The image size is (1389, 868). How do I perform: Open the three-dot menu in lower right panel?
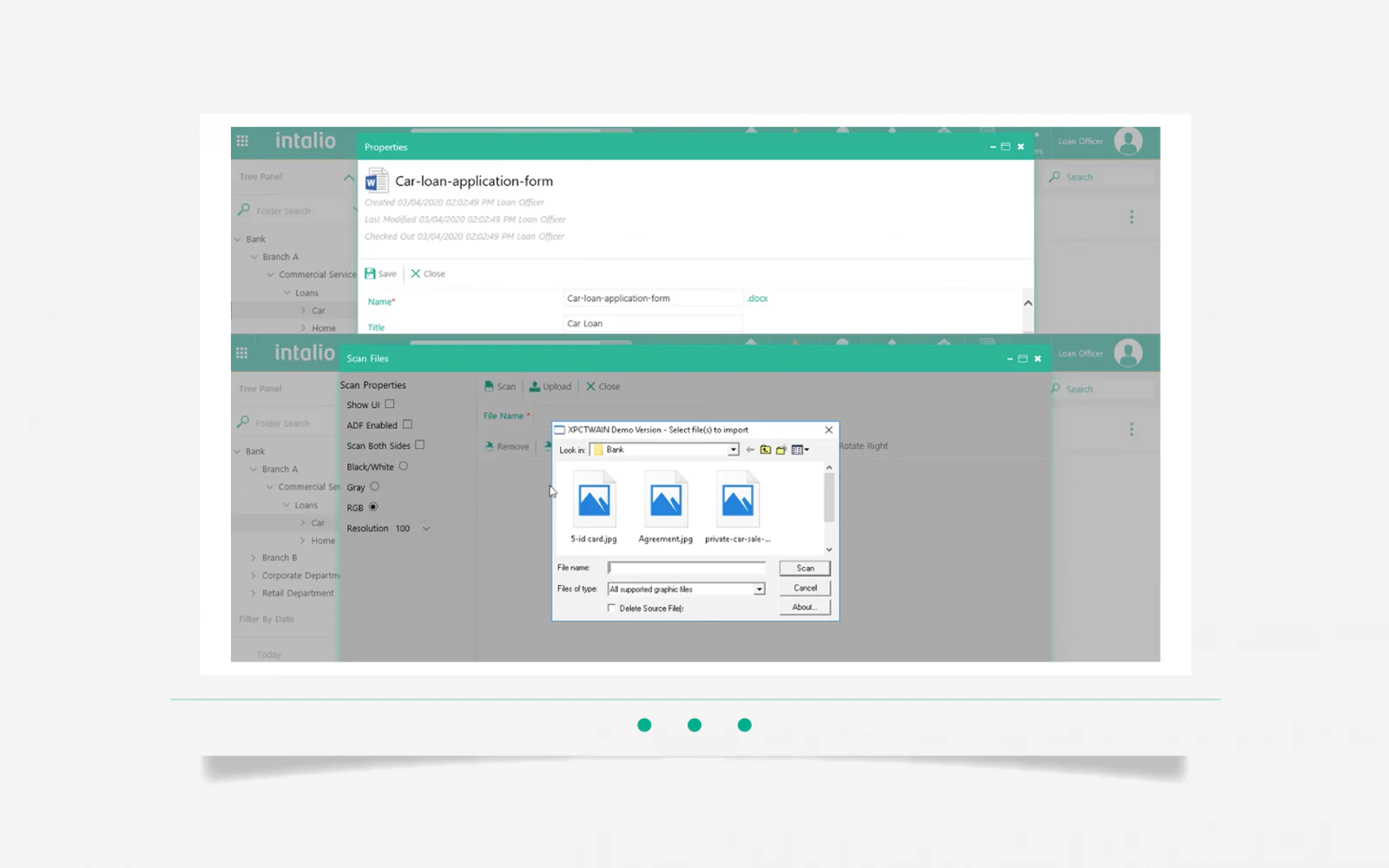point(1131,430)
